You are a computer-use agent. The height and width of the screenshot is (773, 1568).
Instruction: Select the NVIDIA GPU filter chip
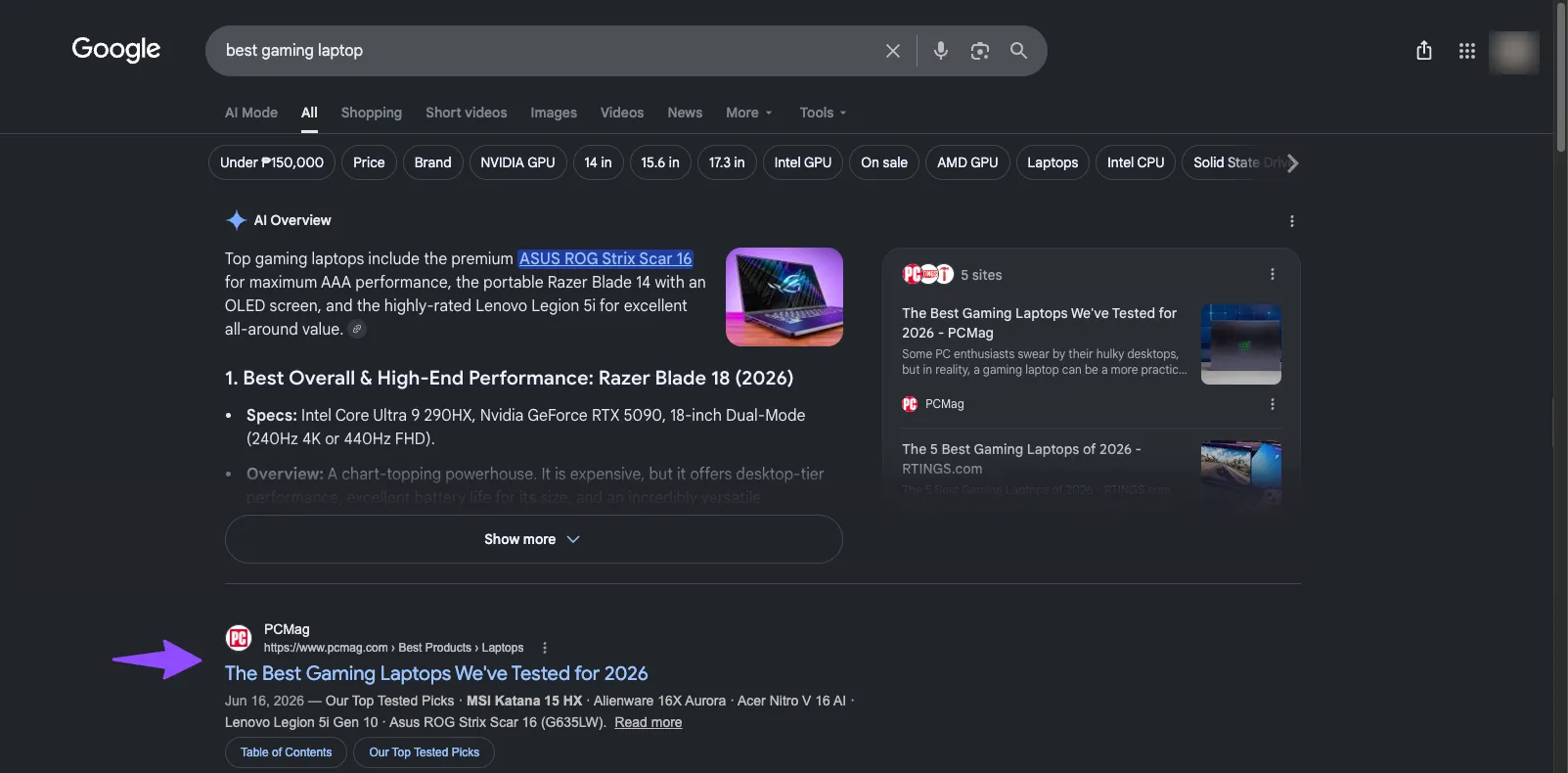(x=517, y=162)
